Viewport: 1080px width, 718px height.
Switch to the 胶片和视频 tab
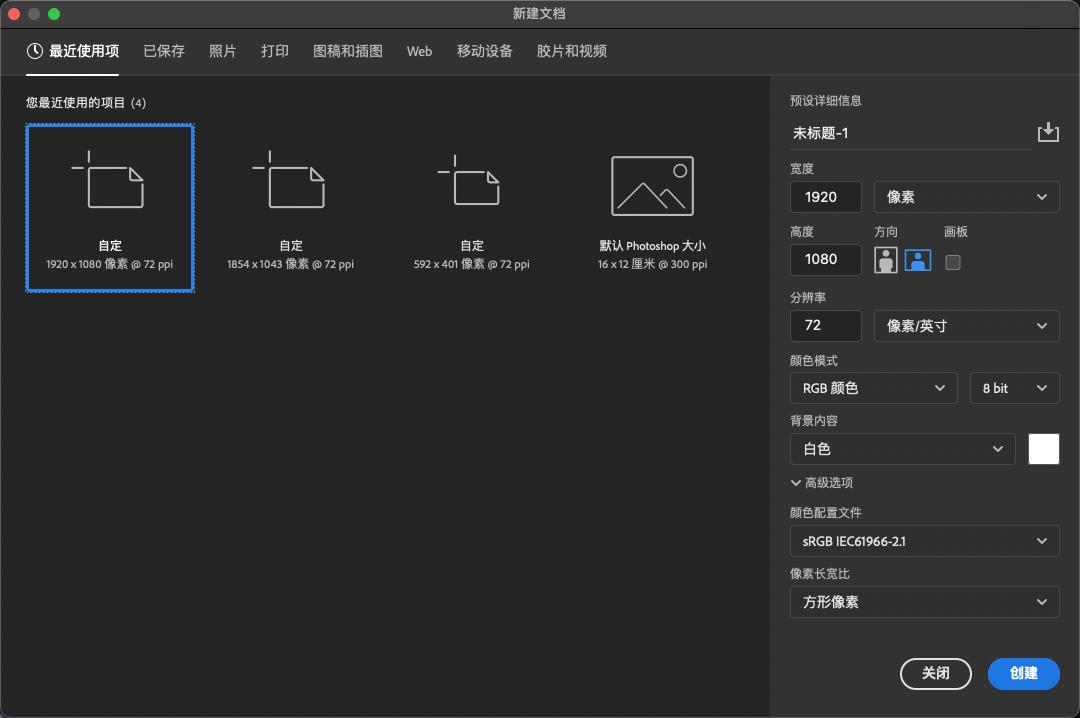[x=570, y=51]
